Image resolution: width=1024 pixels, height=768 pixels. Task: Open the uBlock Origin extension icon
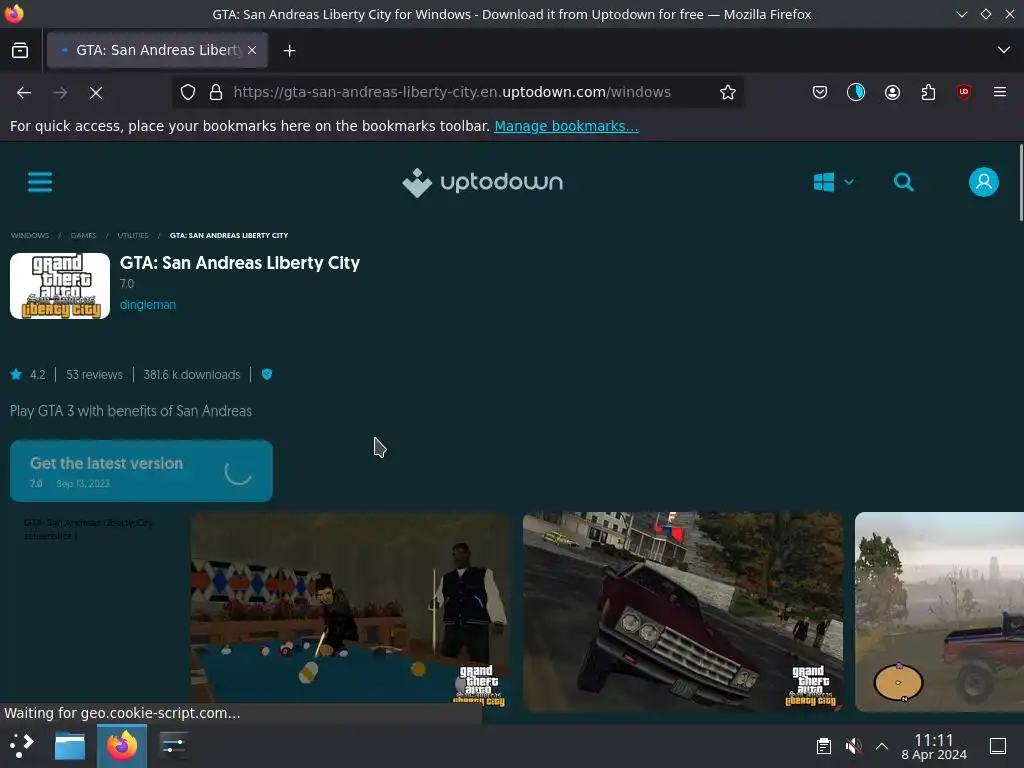point(963,93)
